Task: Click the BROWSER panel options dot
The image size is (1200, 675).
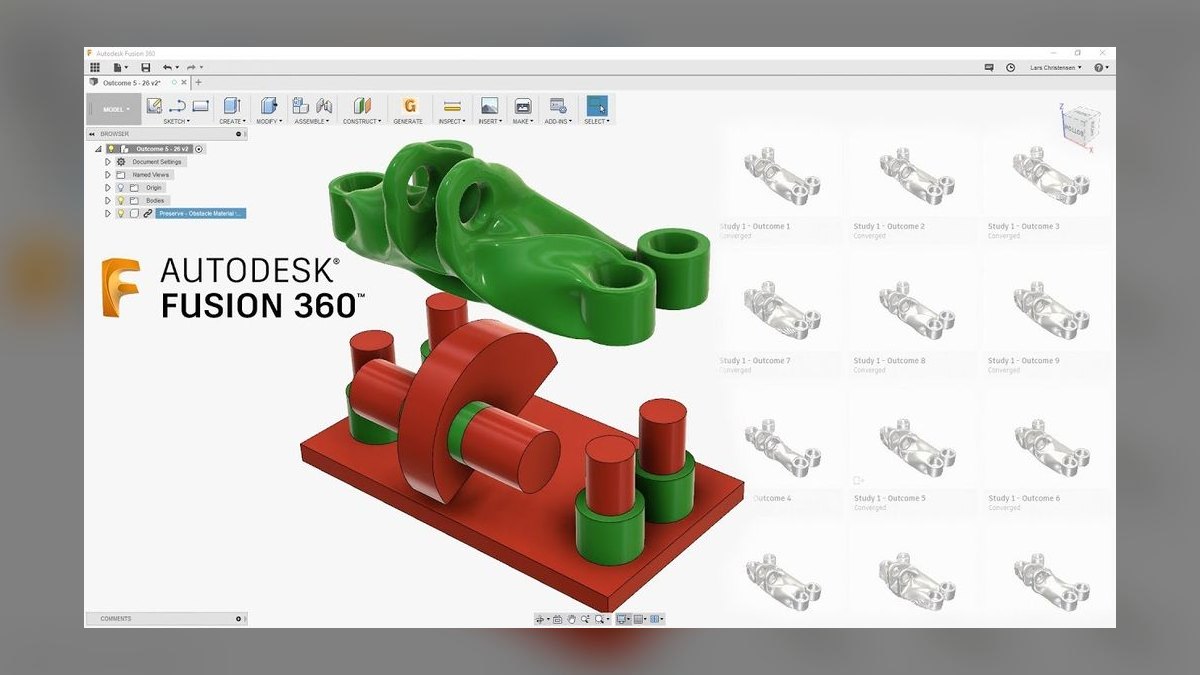Action: coord(238,134)
